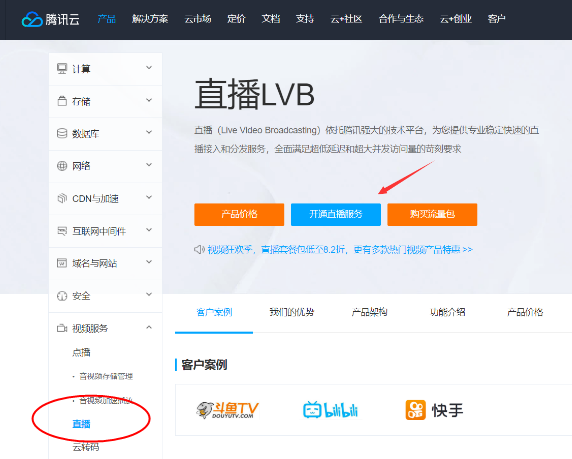
Task: Open the 支持 top menu
Action: [x=305, y=19]
